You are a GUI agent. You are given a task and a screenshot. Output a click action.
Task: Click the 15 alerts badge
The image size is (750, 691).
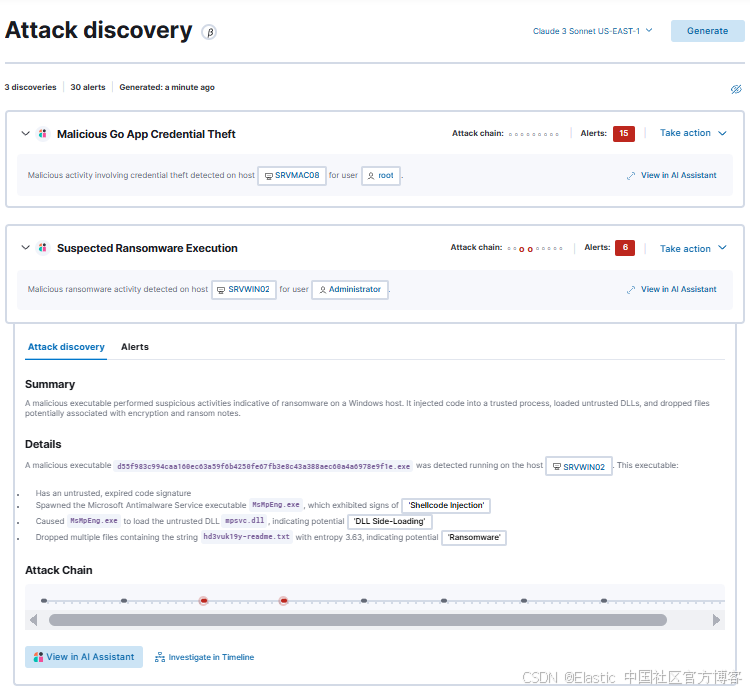pos(624,133)
